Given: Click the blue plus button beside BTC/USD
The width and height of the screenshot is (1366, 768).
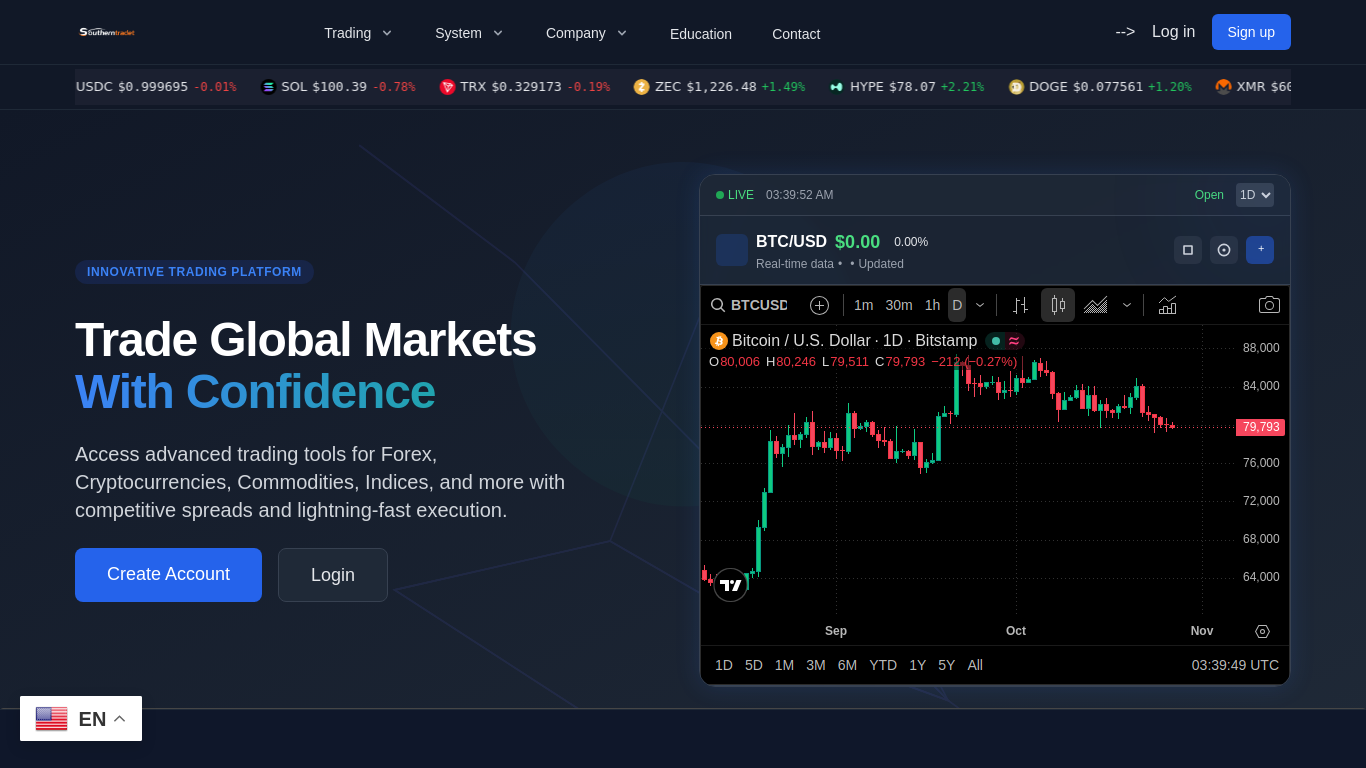Looking at the screenshot, I should point(1260,250).
